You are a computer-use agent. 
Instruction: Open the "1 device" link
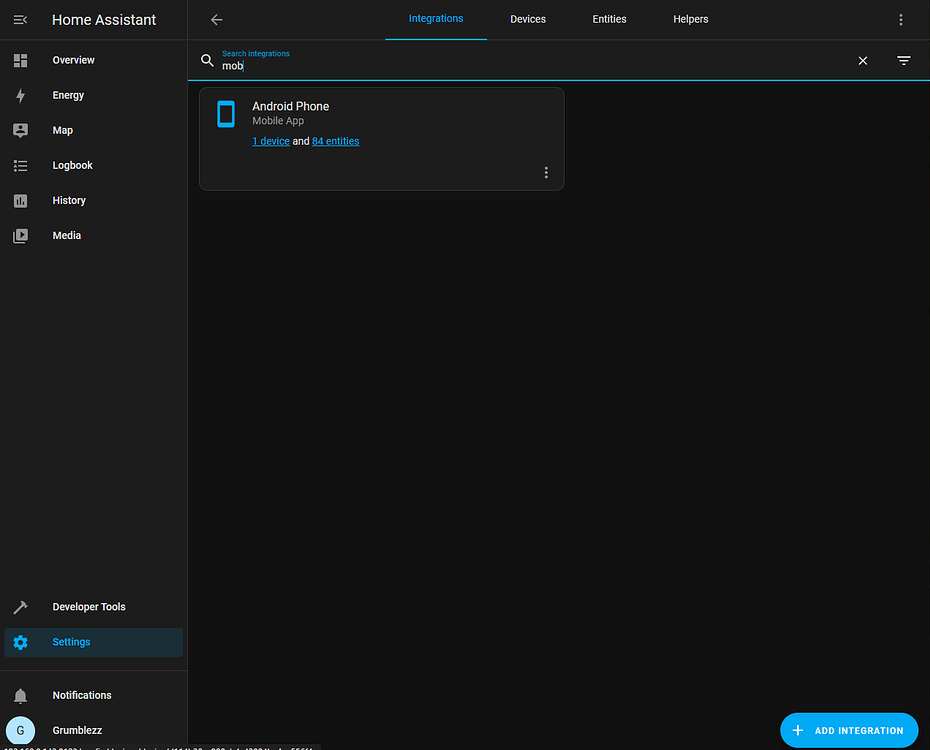(x=270, y=141)
